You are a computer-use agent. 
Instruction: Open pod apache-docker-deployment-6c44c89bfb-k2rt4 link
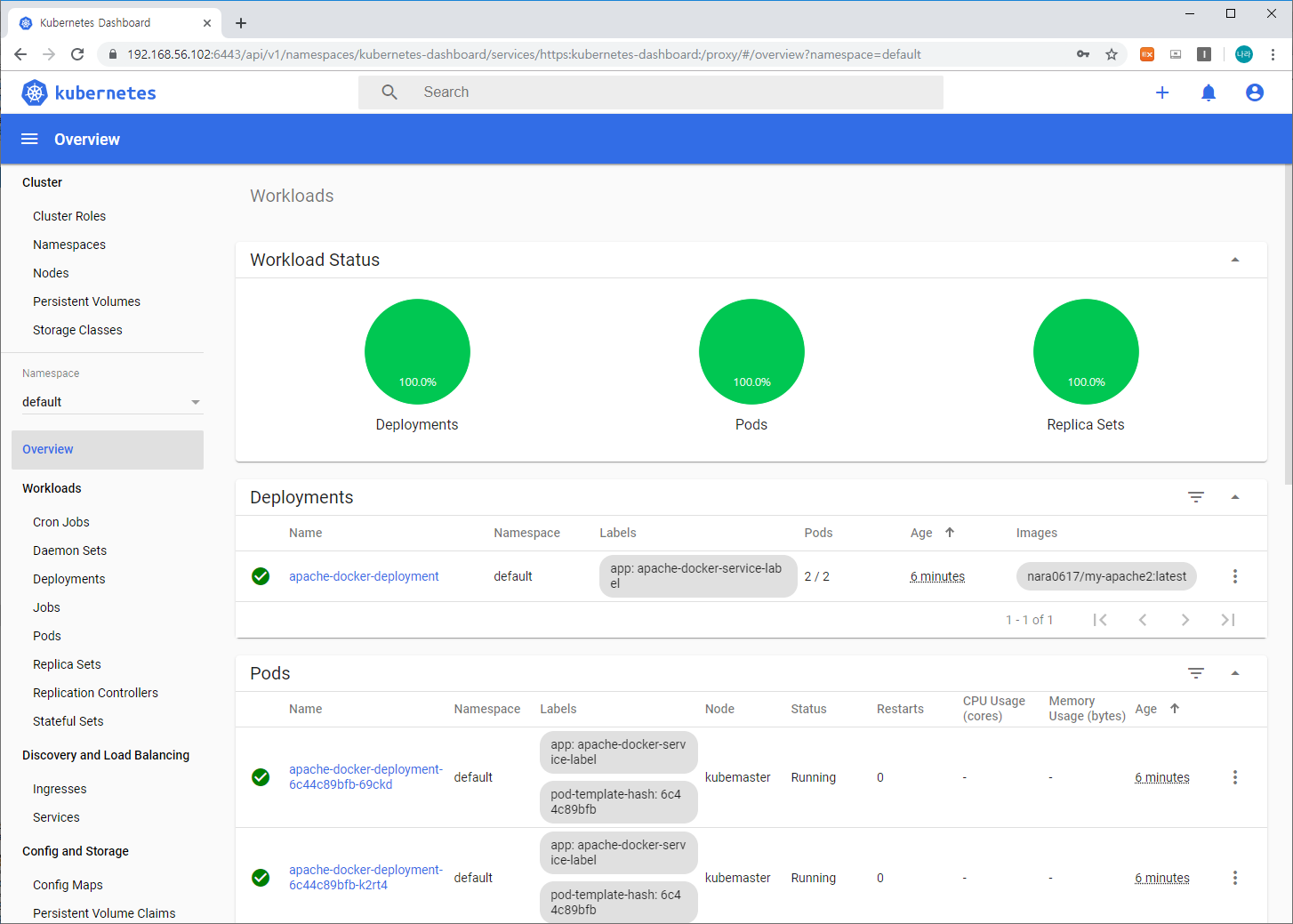pyautogui.click(x=365, y=878)
